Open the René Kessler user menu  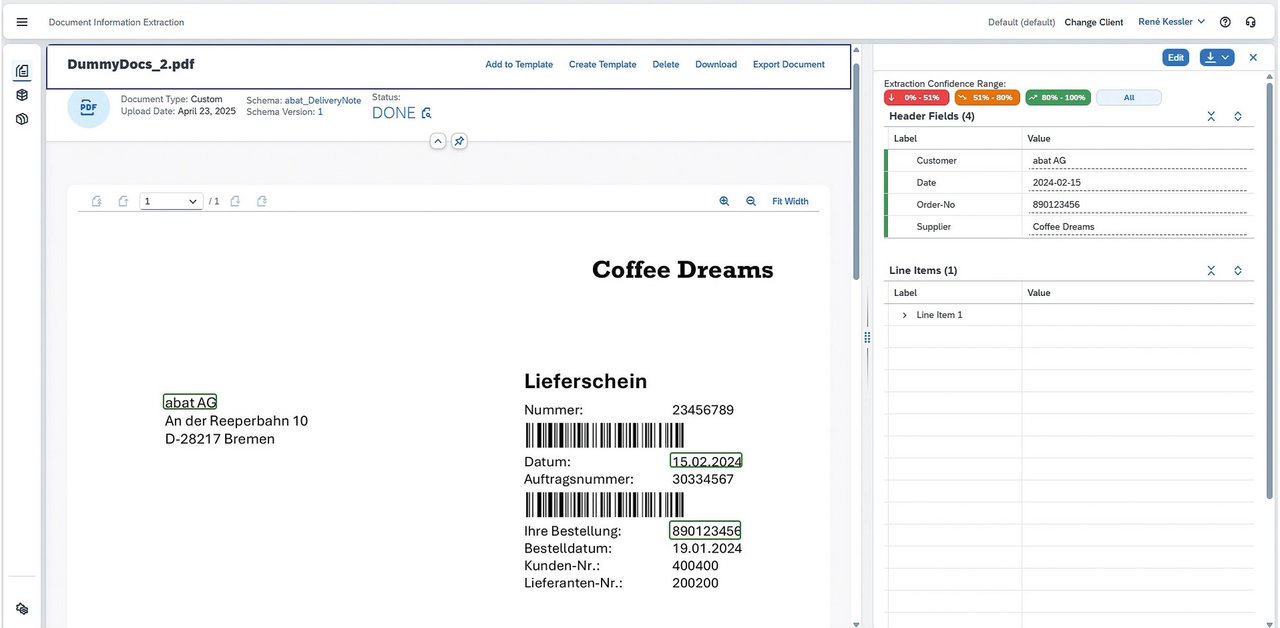click(1172, 22)
